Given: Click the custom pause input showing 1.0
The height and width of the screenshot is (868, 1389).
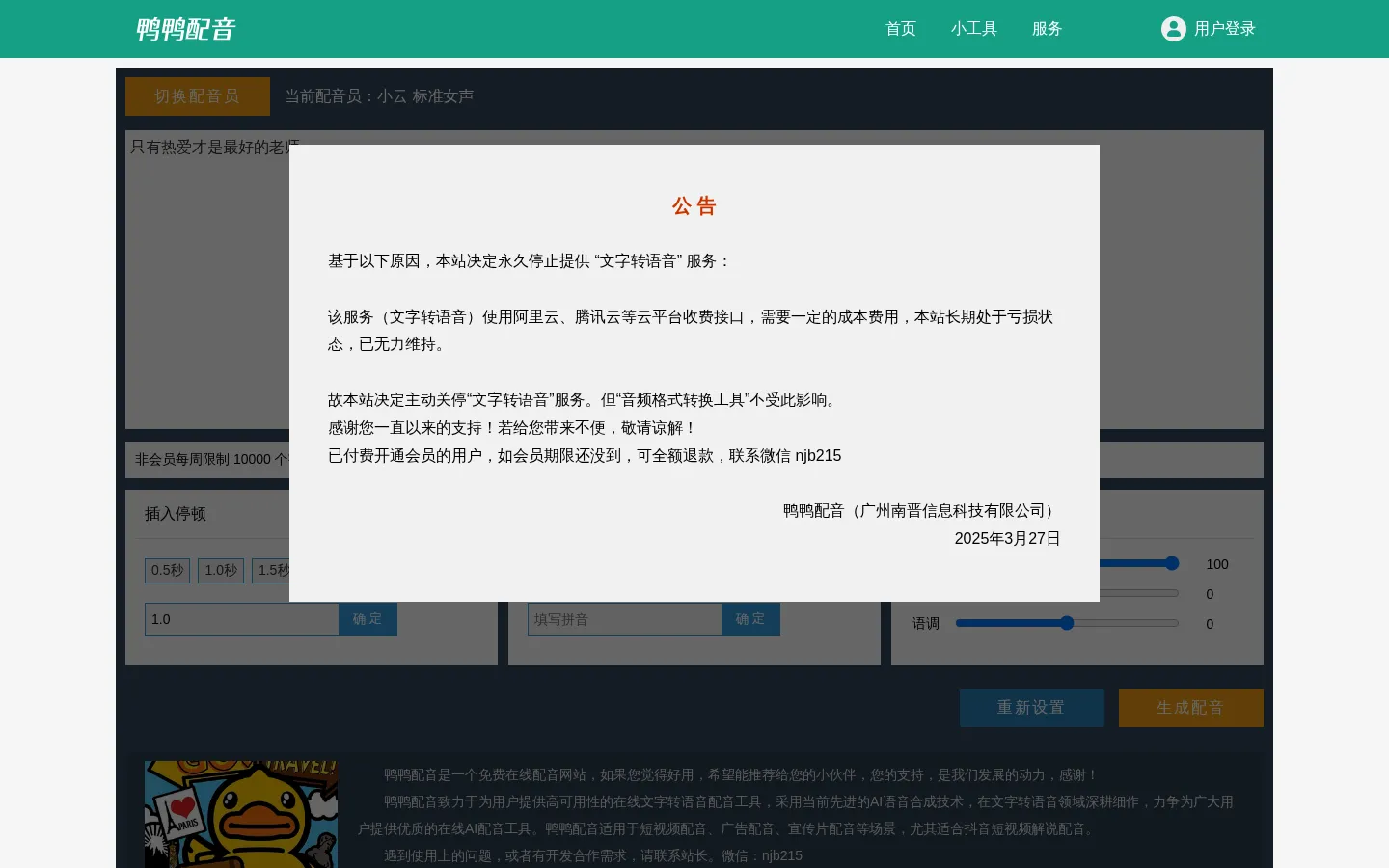Looking at the screenshot, I should 241,619.
